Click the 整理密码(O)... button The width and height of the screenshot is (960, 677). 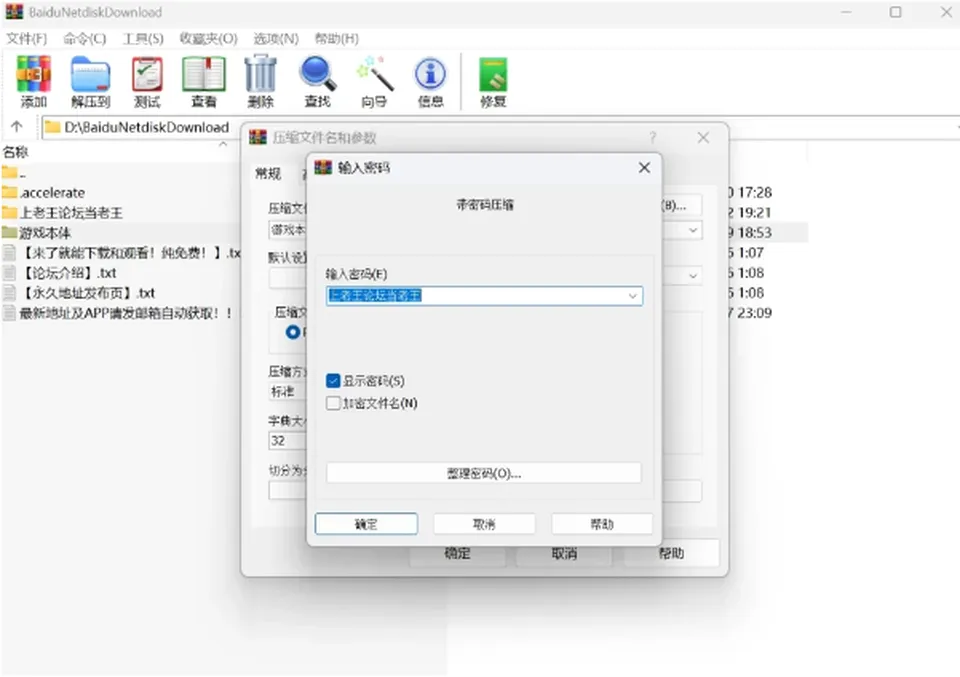click(484, 473)
